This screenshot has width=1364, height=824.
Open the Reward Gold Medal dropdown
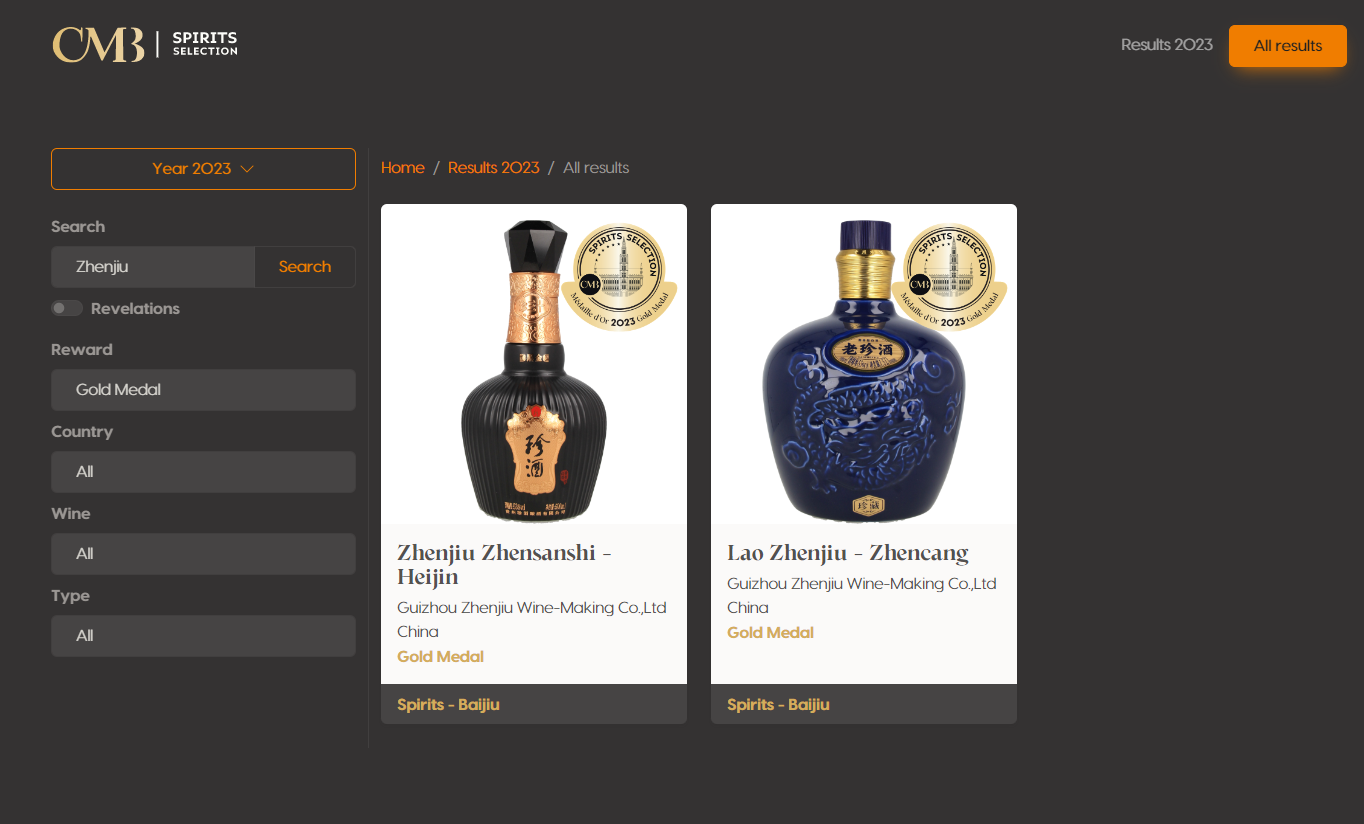(203, 390)
